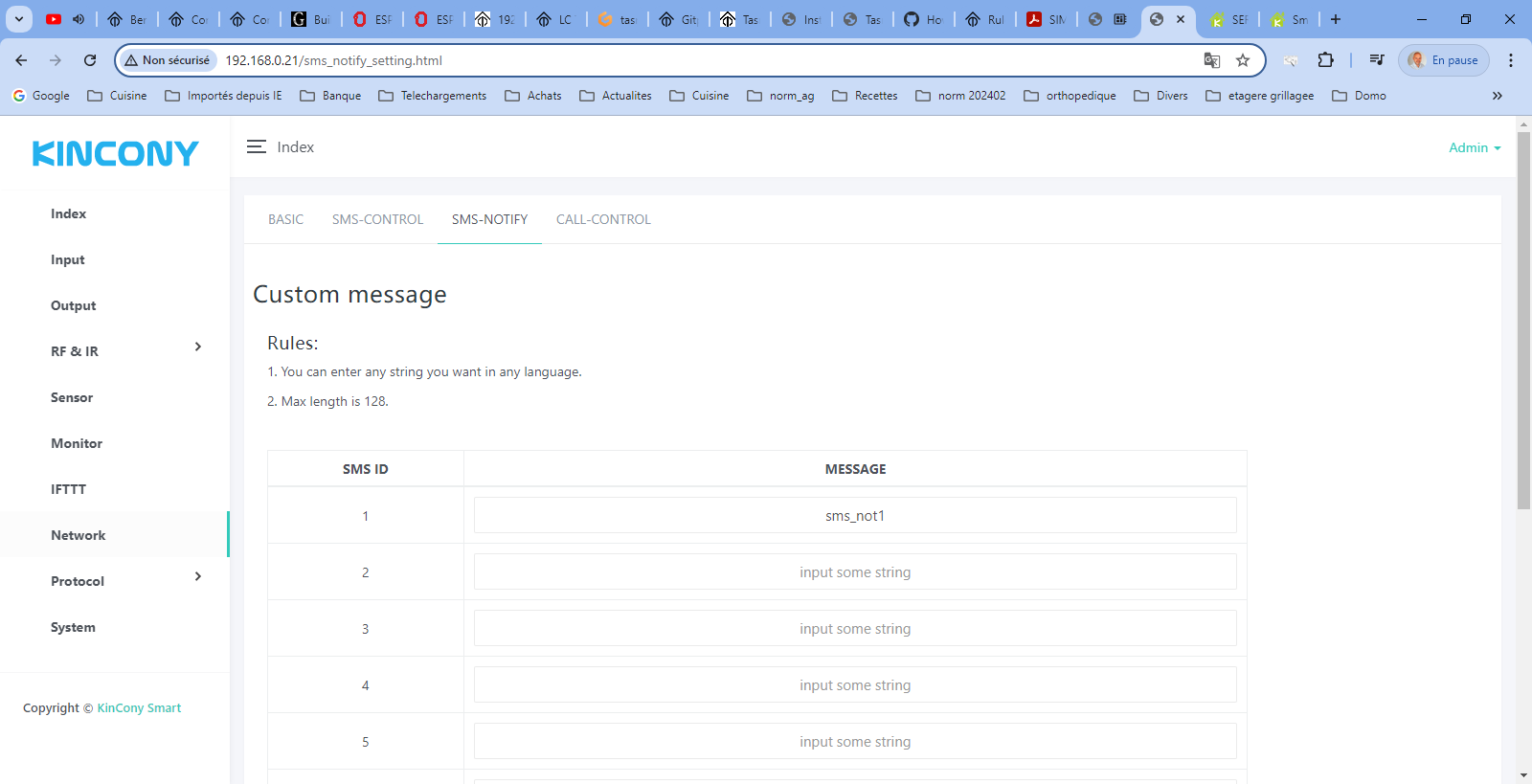
Task: Expand the RF & IR submenu
Action: (197, 347)
